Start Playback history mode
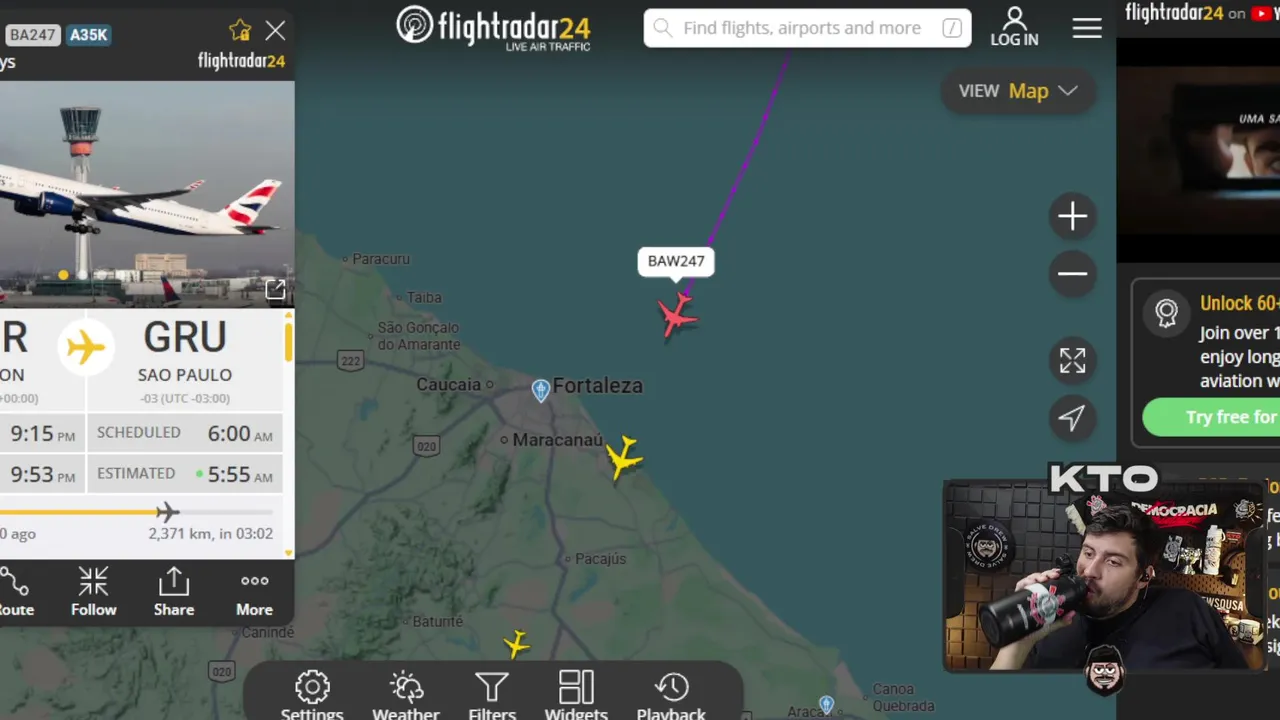This screenshot has width=1280, height=720. (x=671, y=696)
